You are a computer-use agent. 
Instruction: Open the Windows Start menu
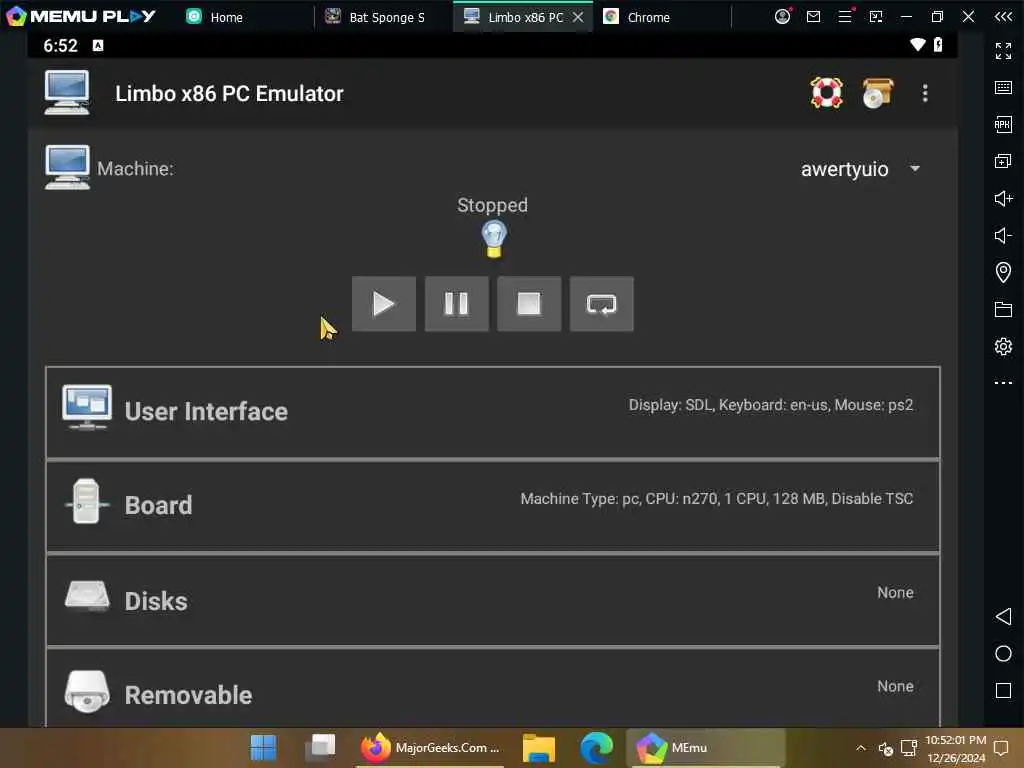[263, 748]
